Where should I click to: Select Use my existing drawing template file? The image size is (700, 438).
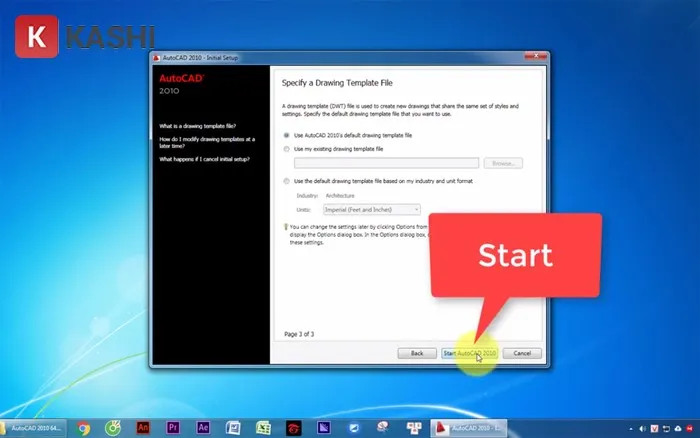point(287,149)
